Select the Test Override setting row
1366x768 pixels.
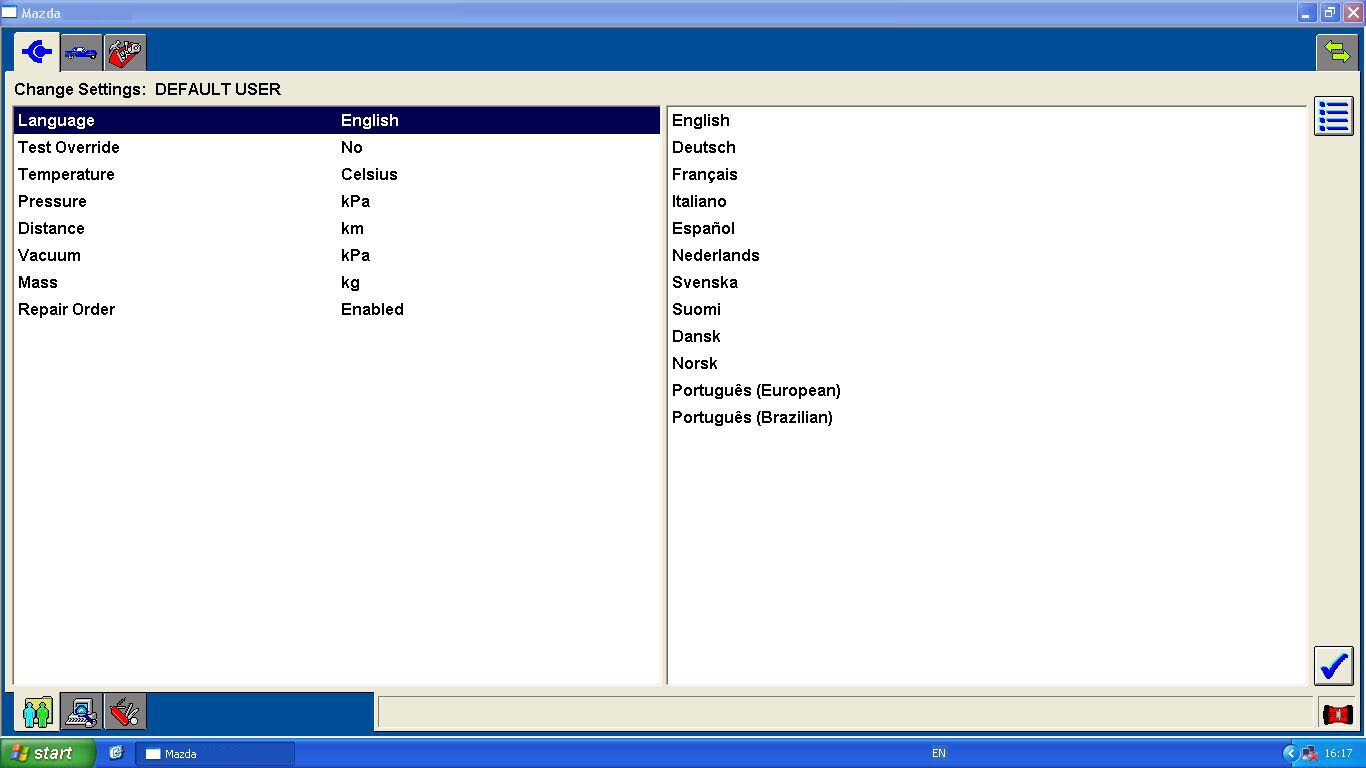pyautogui.click(x=337, y=147)
